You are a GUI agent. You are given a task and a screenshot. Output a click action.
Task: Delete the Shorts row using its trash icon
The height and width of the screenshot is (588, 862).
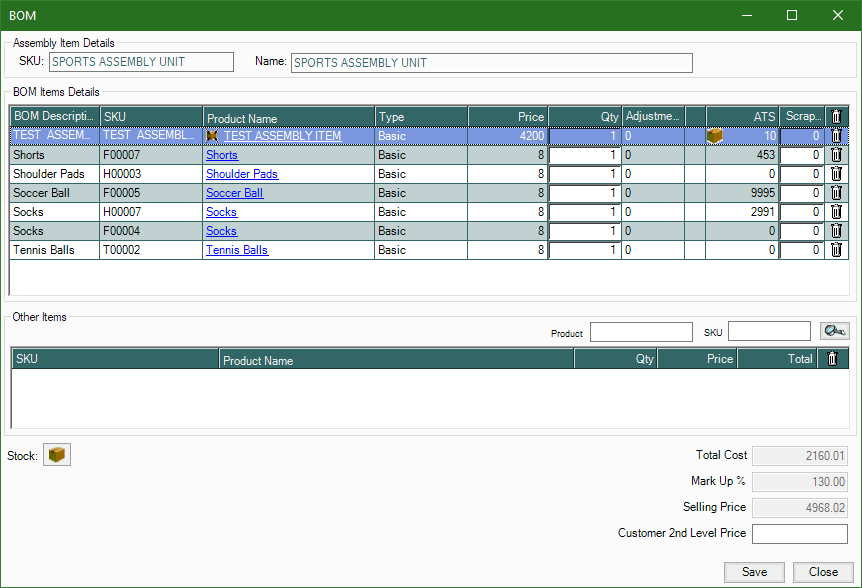pyautogui.click(x=836, y=155)
